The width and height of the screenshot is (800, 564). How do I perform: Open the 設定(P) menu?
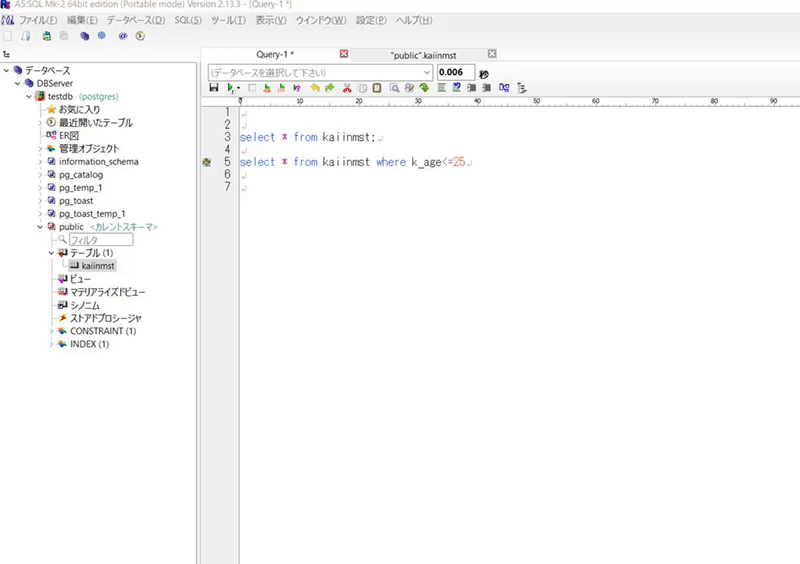(371, 20)
